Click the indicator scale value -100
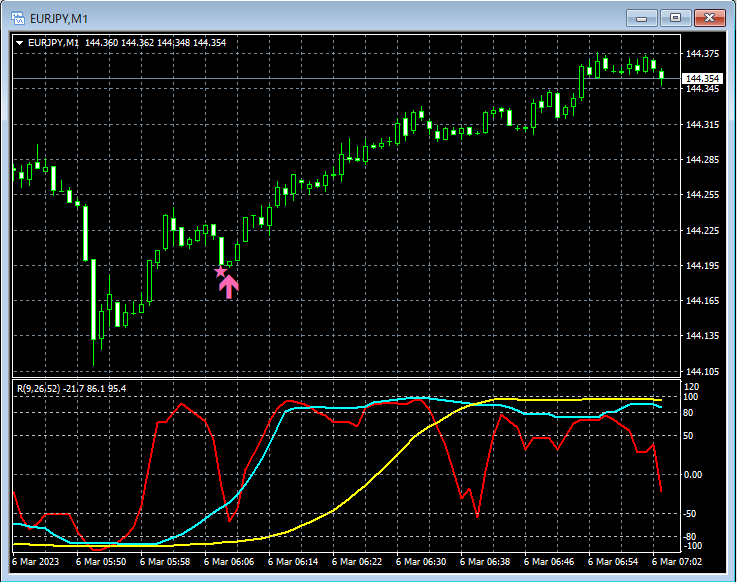The width and height of the screenshot is (737, 582). (x=692, y=546)
